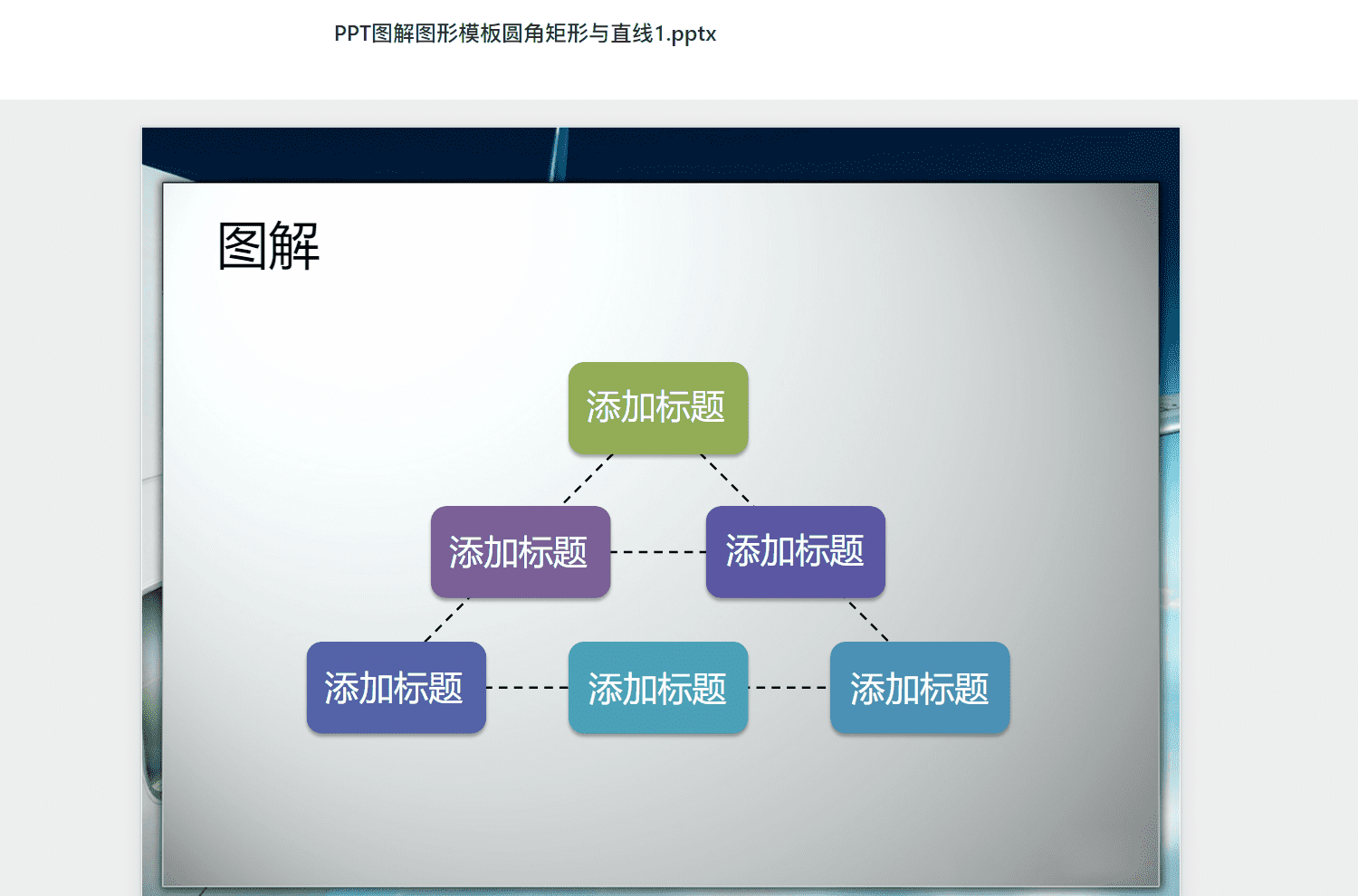Screen dimensions: 1358x896
Task: Click the teal 添加标题 box between the bottom-row boxes
Action: pos(658,688)
